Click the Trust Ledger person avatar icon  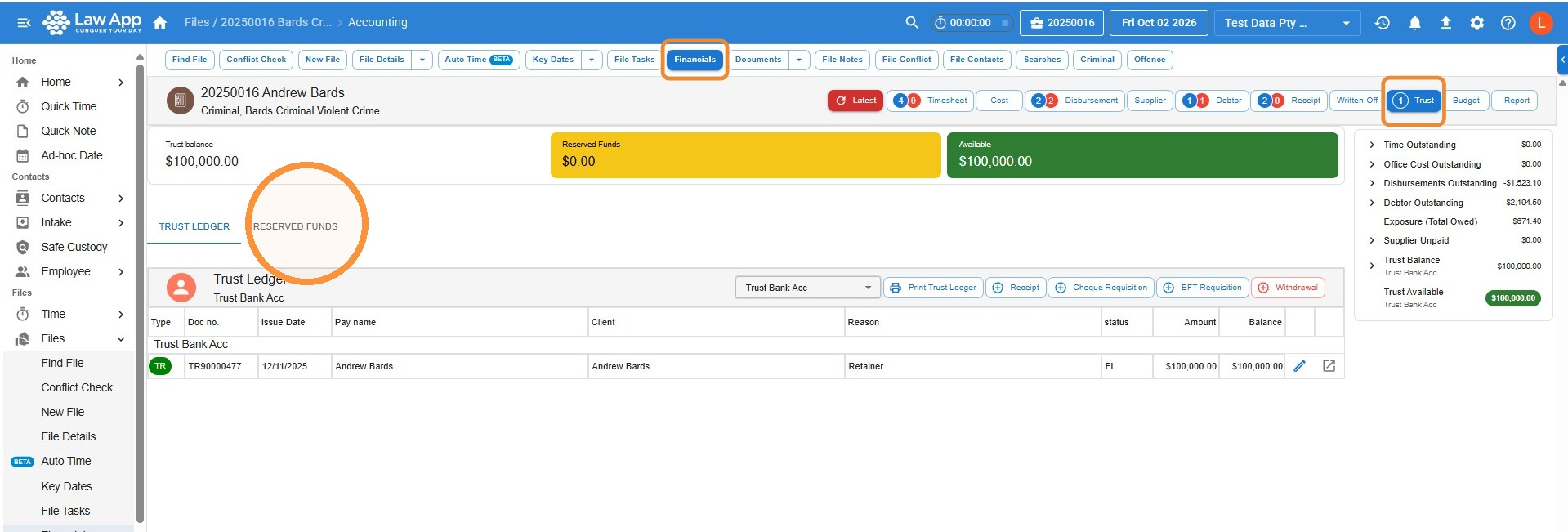[181, 288]
